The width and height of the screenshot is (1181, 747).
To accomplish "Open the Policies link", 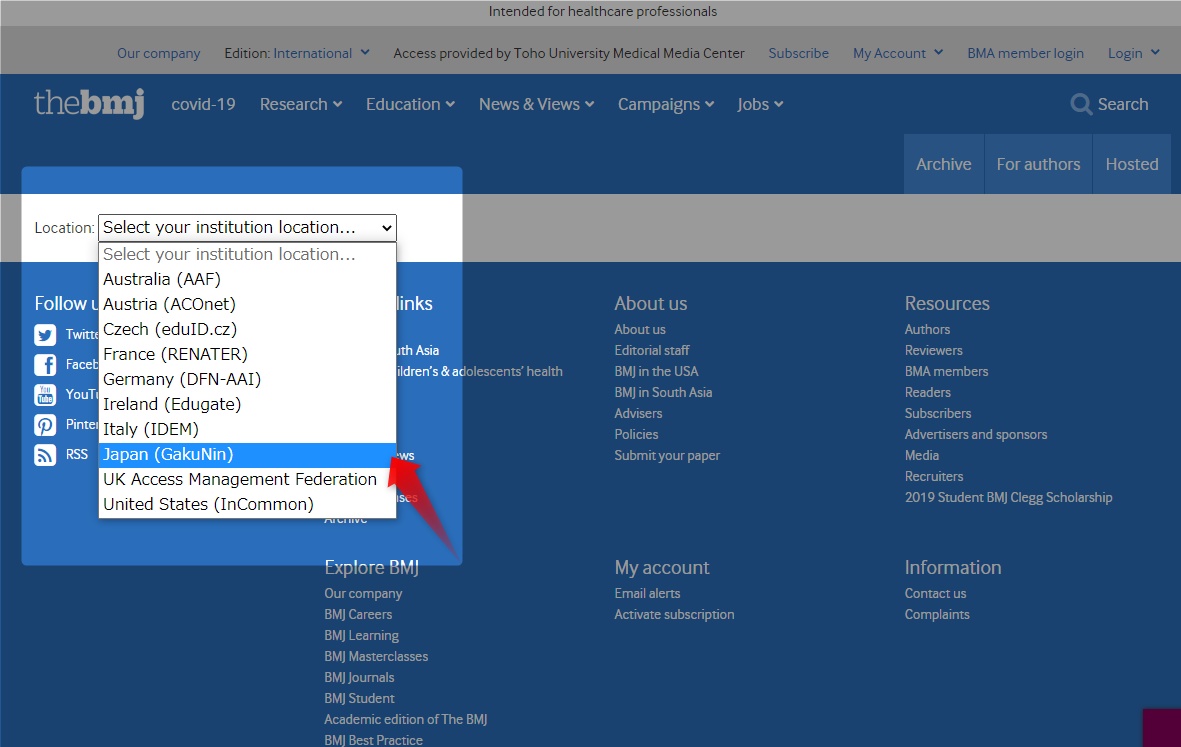I will 636,434.
